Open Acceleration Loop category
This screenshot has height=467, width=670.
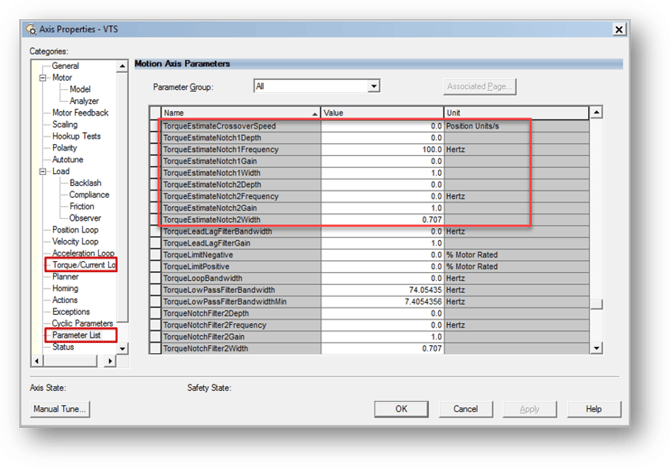click(x=83, y=253)
